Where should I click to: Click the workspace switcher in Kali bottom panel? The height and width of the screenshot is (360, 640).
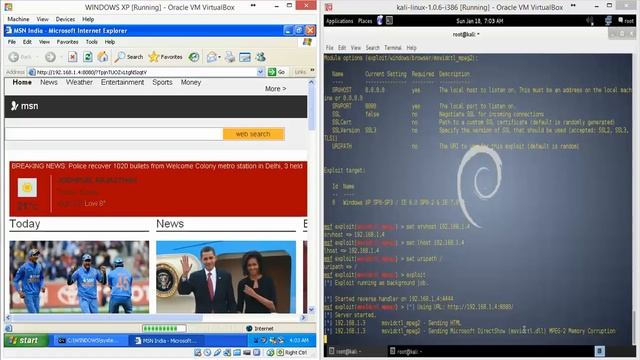[599, 351]
